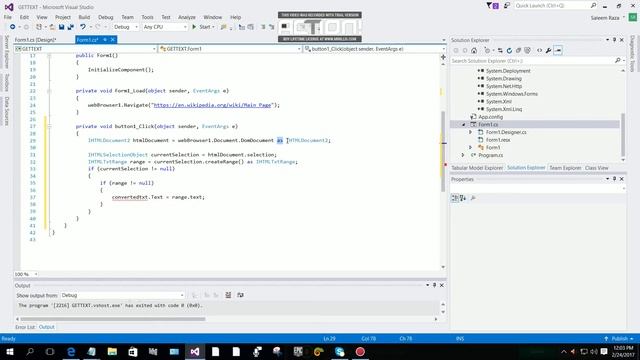
Task: Toggle Word Wrap in Output panel
Action: [x=240, y=295]
